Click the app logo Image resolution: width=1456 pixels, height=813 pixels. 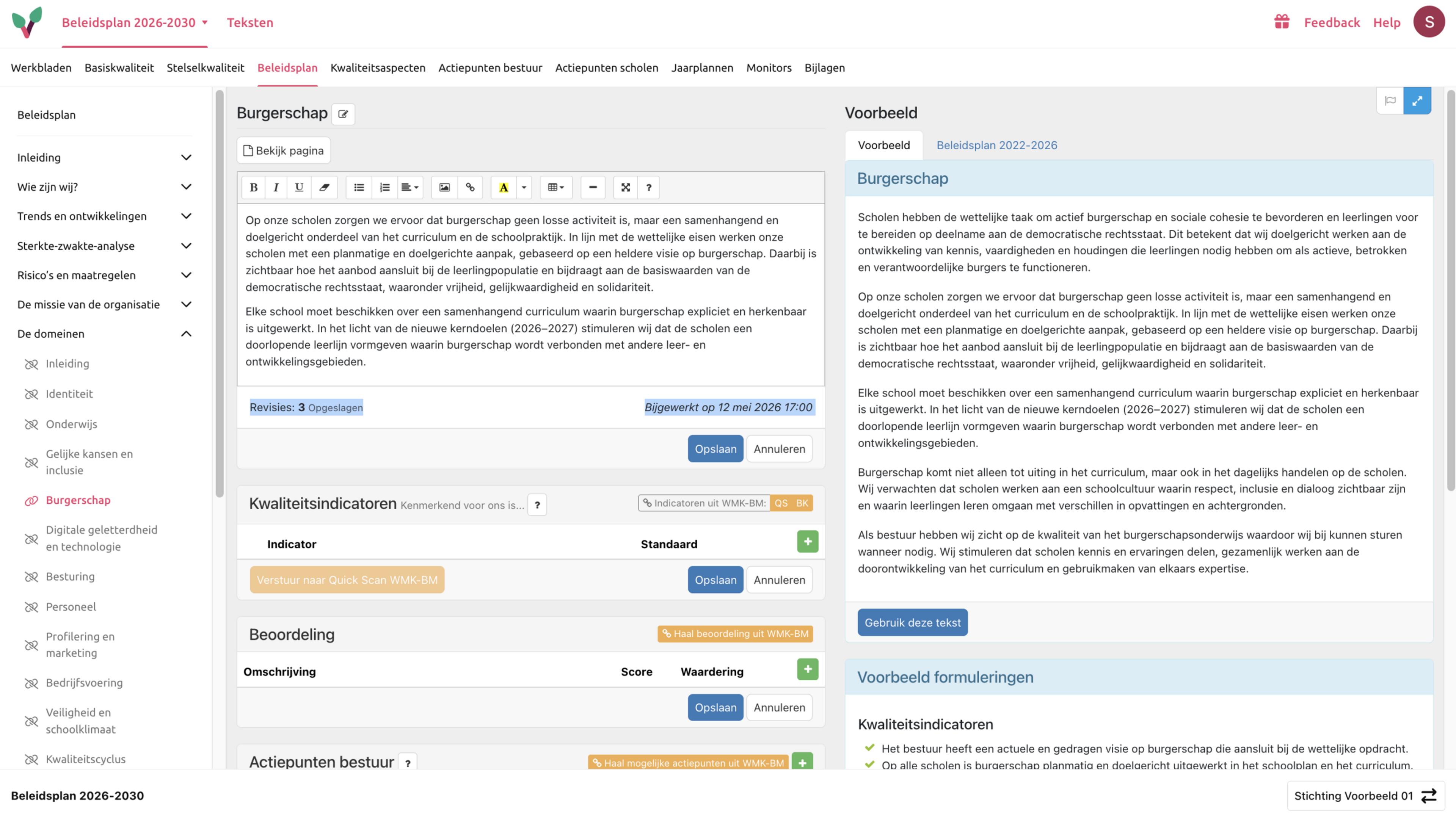[x=27, y=22]
